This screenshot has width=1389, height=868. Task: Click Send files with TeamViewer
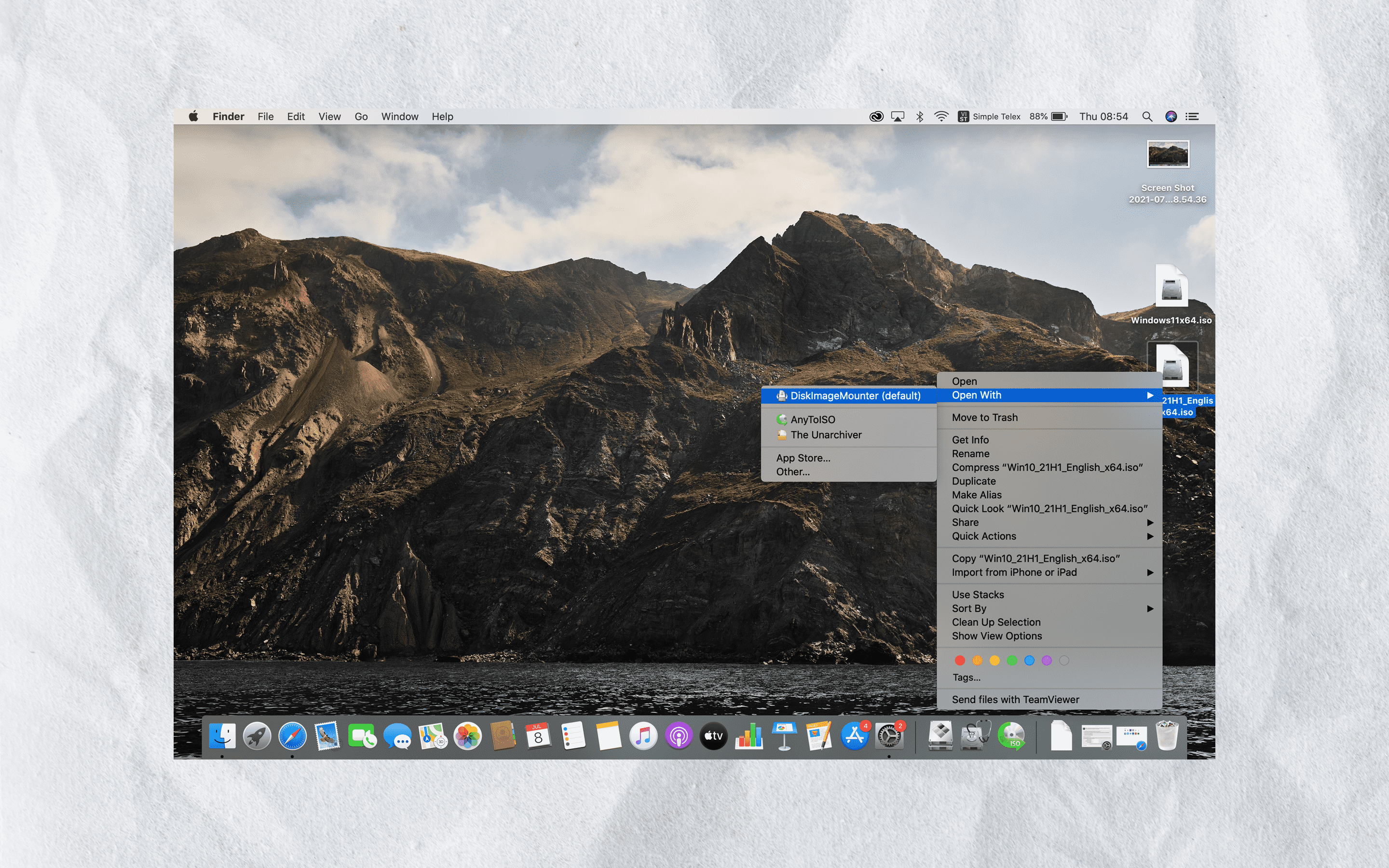(x=1016, y=699)
